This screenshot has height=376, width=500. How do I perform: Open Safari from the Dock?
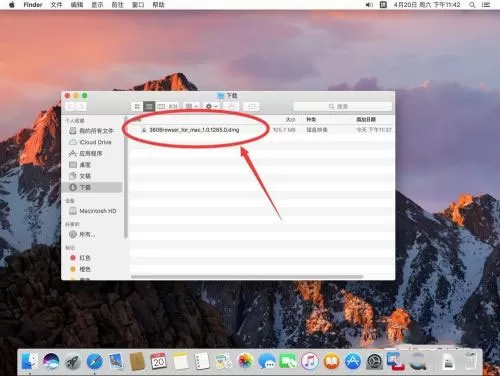pyautogui.click(x=94, y=361)
